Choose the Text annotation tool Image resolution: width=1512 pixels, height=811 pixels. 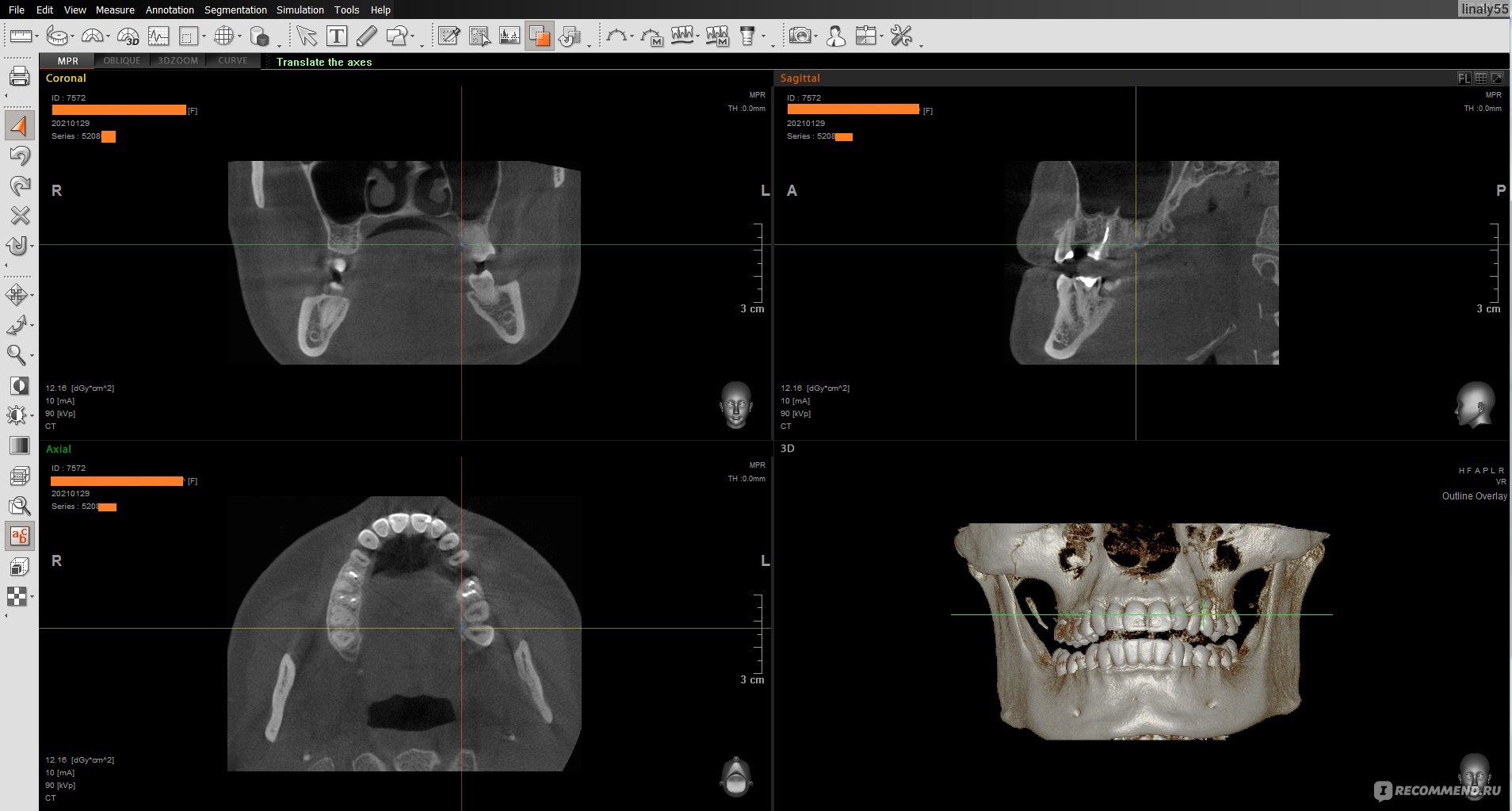click(x=336, y=36)
